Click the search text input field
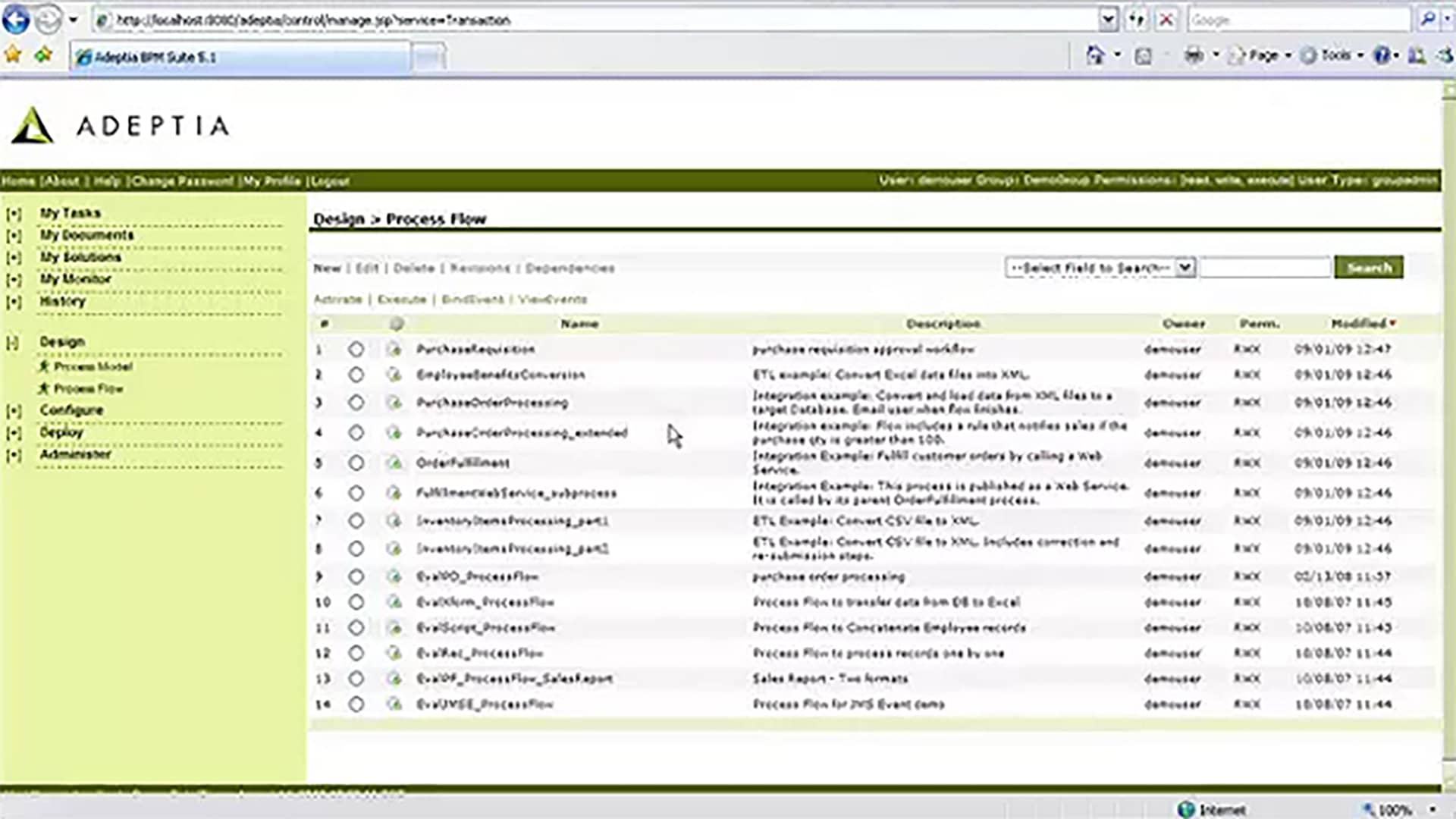This screenshot has height=819, width=1456. coord(1264,268)
